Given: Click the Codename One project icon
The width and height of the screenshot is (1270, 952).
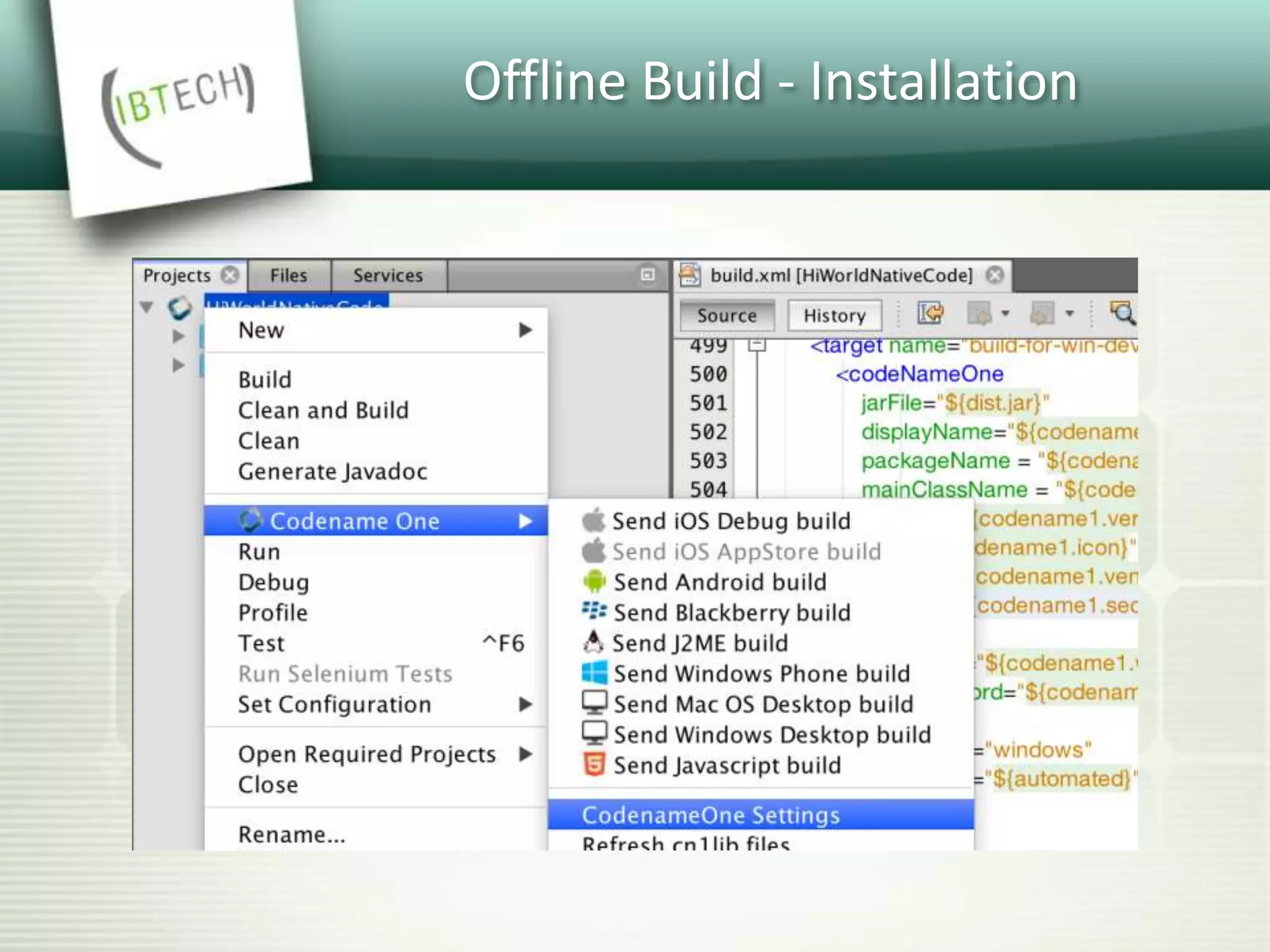Looking at the screenshot, I should tap(180, 308).
